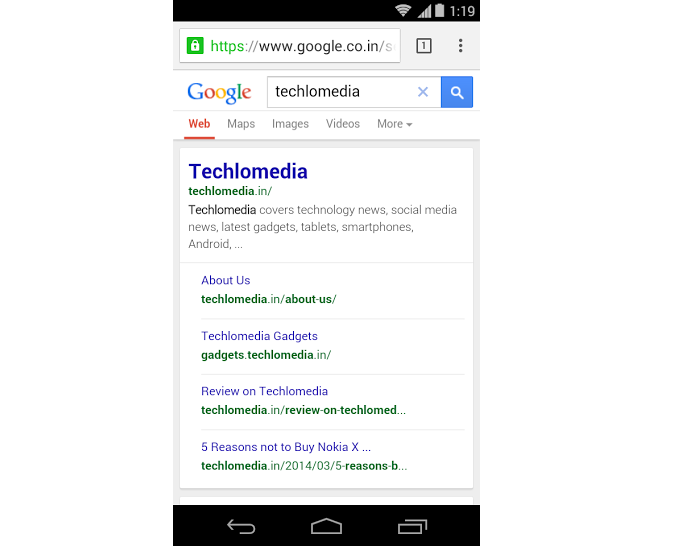Clear the search box with X
697x546 pixels.
(423, 92)
